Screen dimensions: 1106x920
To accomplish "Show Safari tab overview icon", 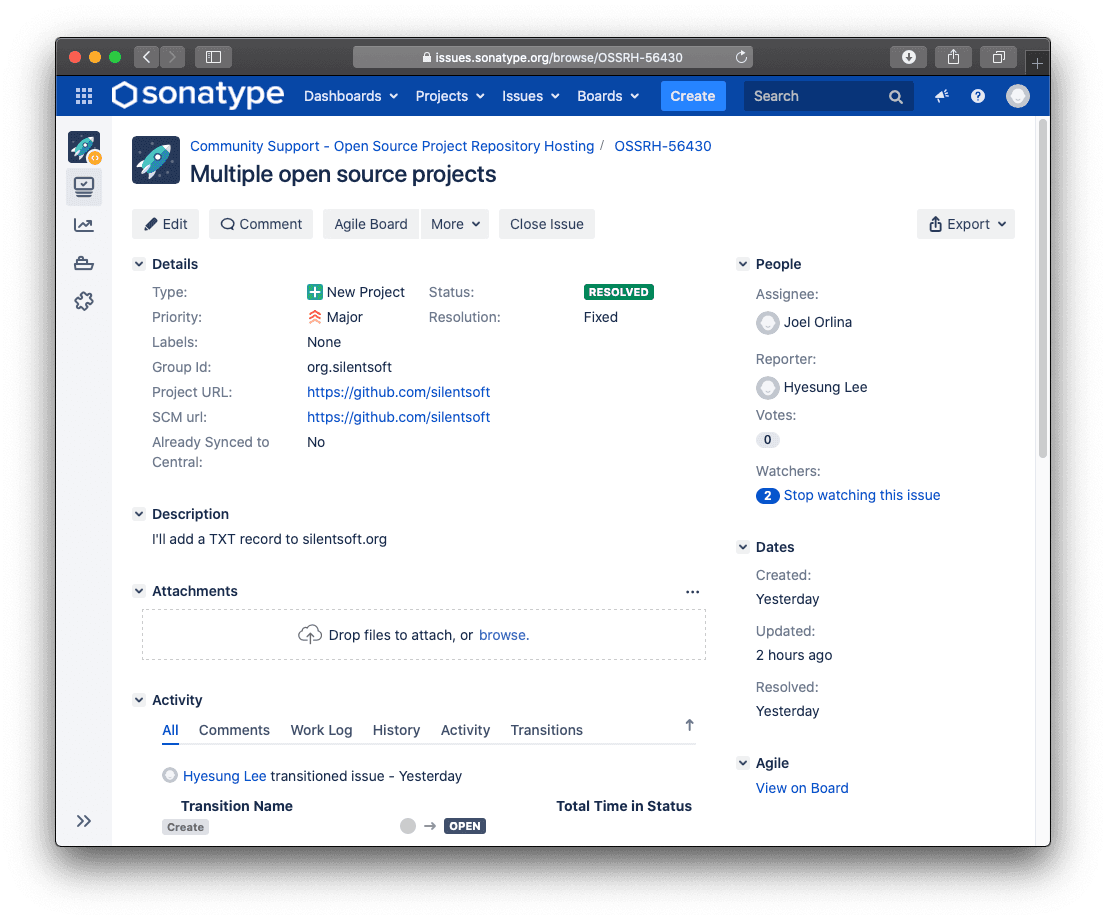I will (999, 57).
